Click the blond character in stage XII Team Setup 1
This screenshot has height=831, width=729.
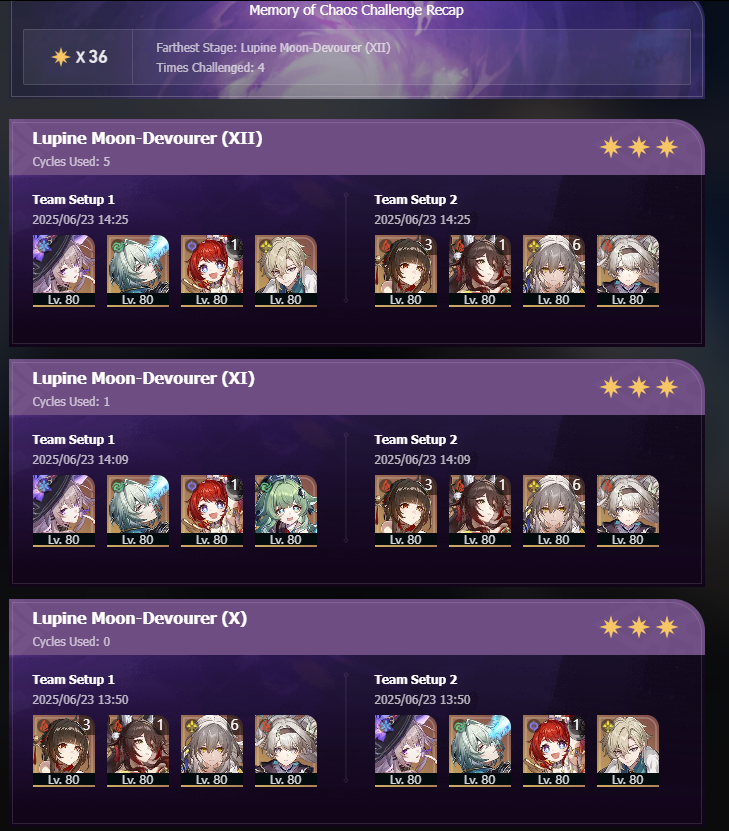pos(286,271)
